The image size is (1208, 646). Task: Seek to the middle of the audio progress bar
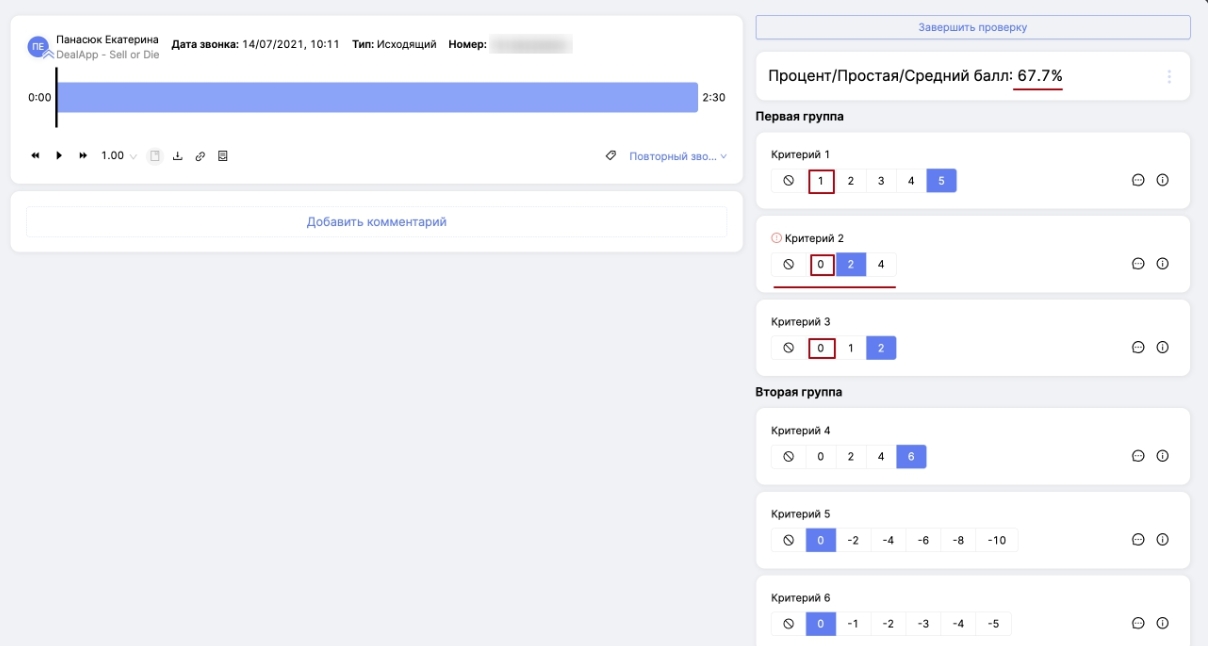click(377, 98)
